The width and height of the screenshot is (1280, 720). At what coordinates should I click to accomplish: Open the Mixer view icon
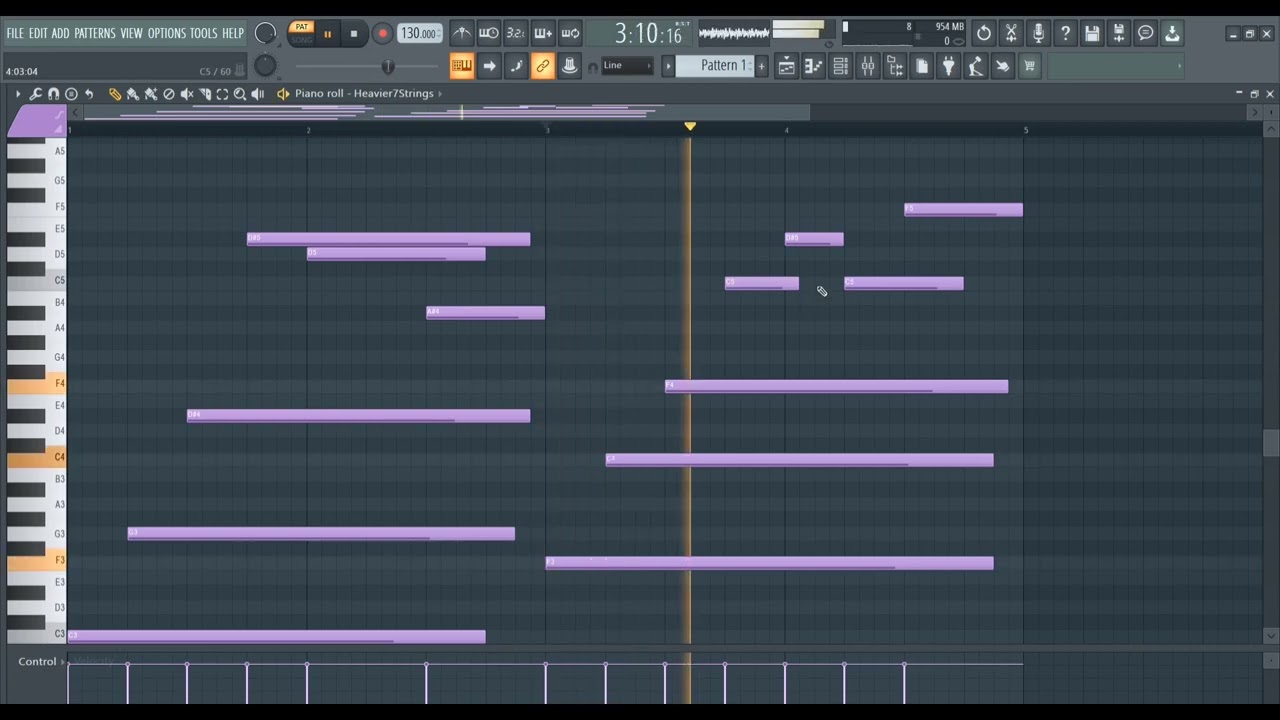(x=868, y=66)
